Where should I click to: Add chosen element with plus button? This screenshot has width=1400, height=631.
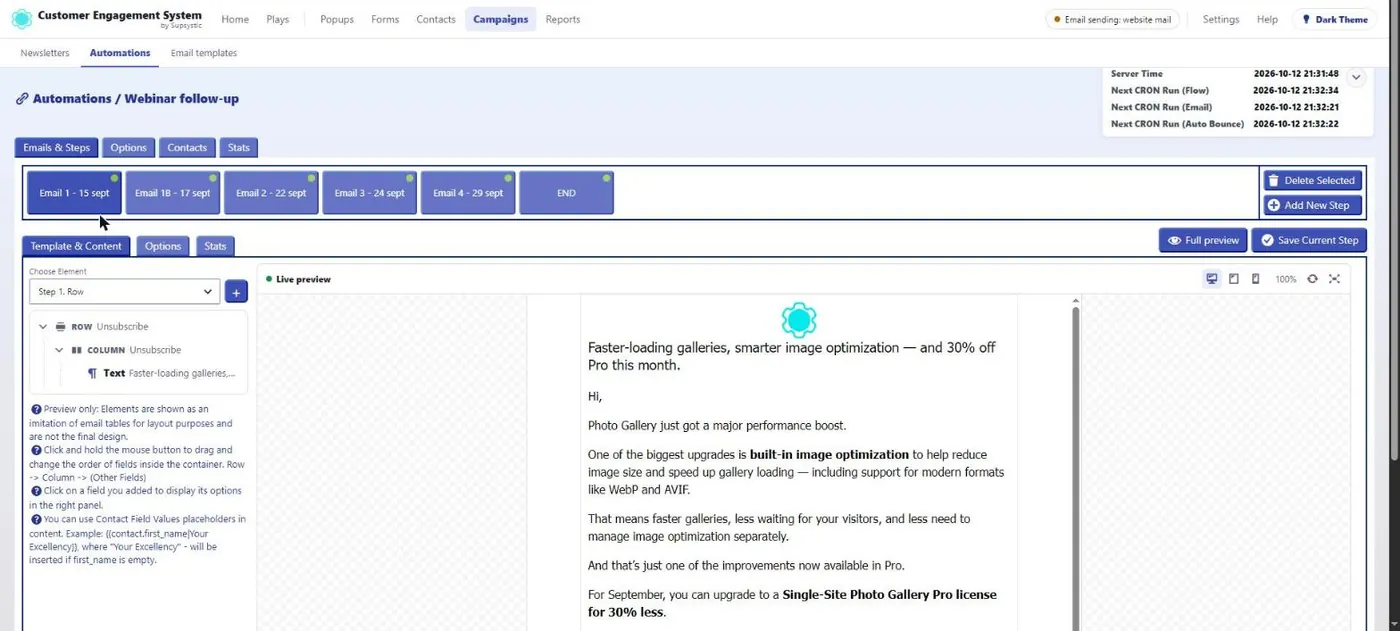pyautogui.click(x=236, y=291)
